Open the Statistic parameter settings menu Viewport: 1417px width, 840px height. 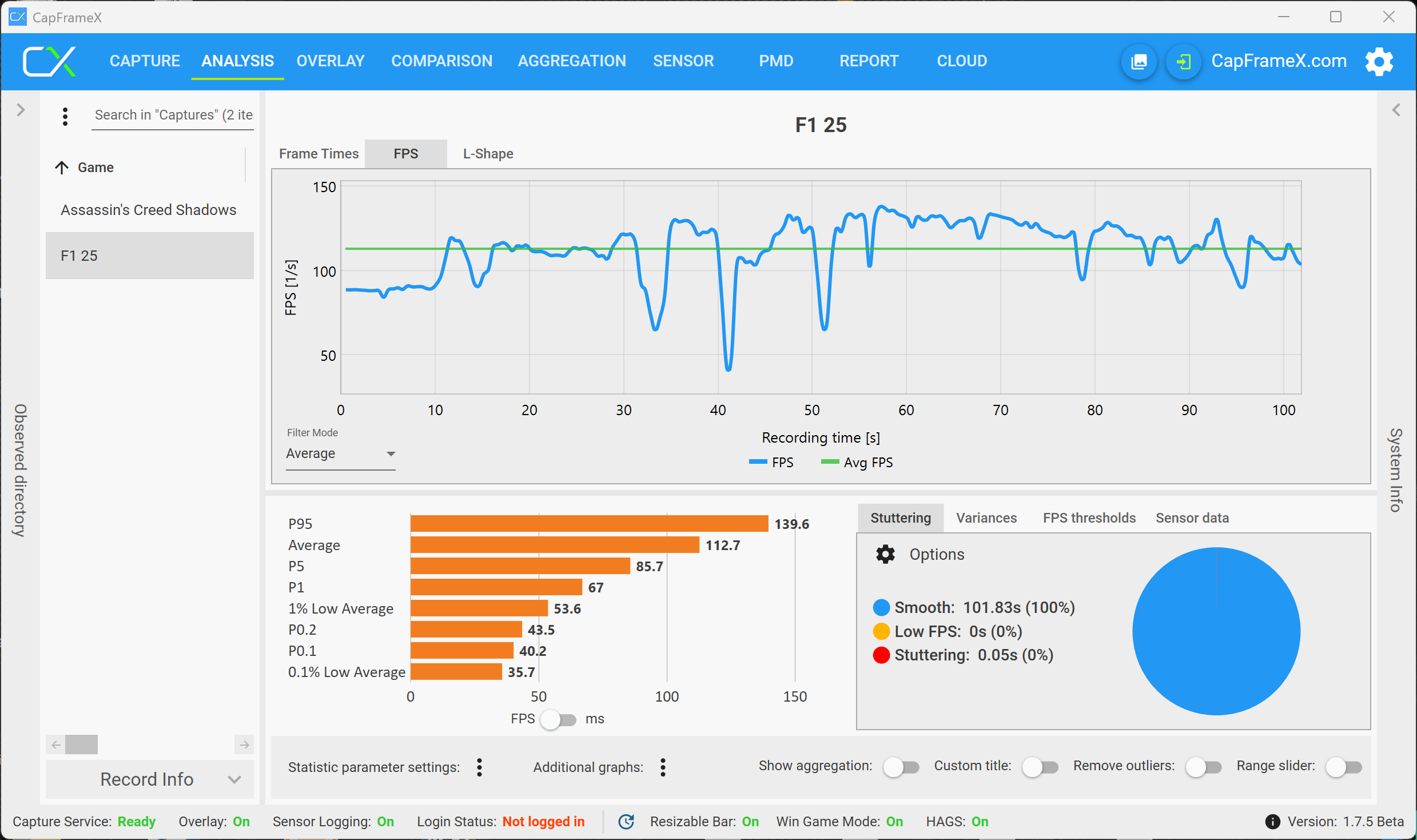click(479, 767)
